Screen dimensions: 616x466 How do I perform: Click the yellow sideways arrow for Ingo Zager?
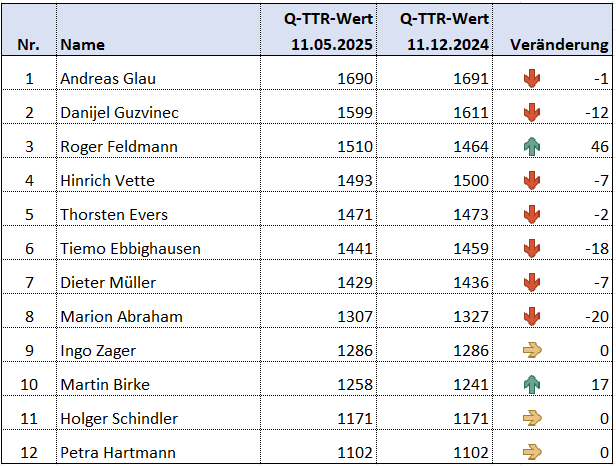[x=532, y=350]
